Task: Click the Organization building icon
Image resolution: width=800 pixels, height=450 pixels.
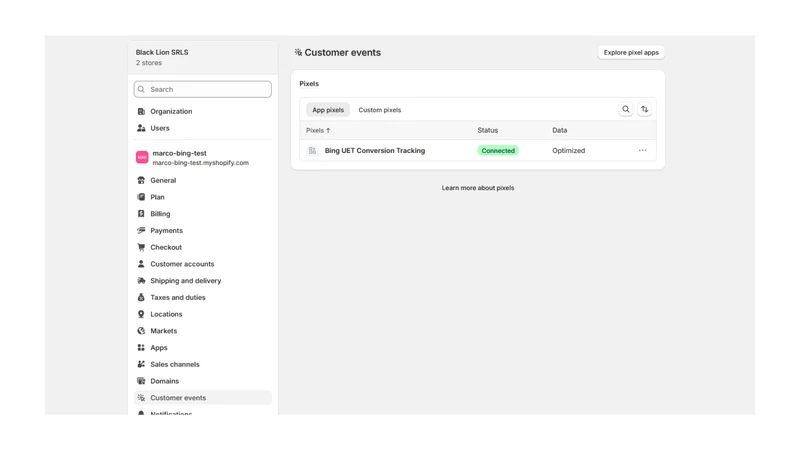Action: click(141, 111)
